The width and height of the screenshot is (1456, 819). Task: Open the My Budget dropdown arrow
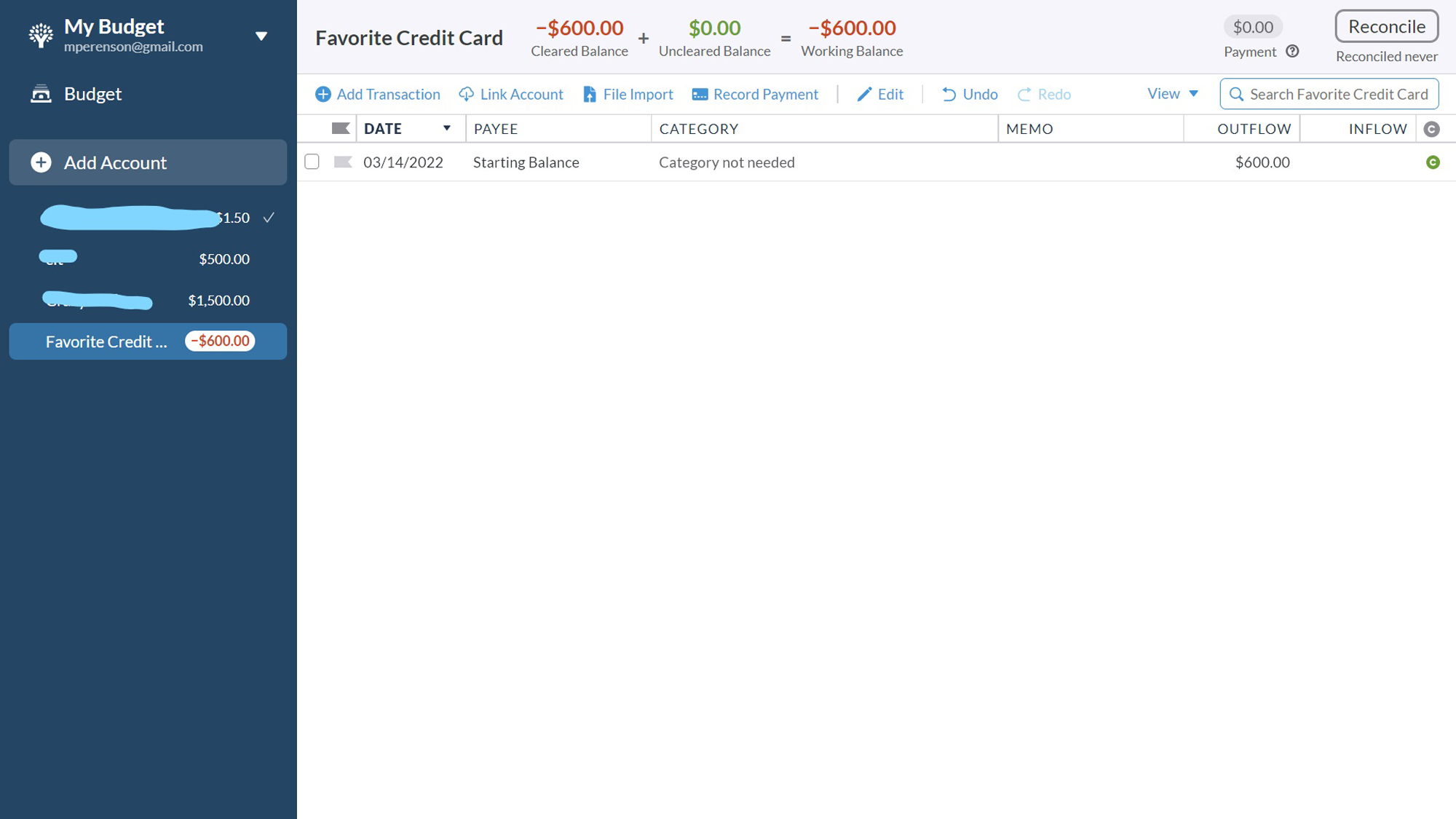click(261, 36)
